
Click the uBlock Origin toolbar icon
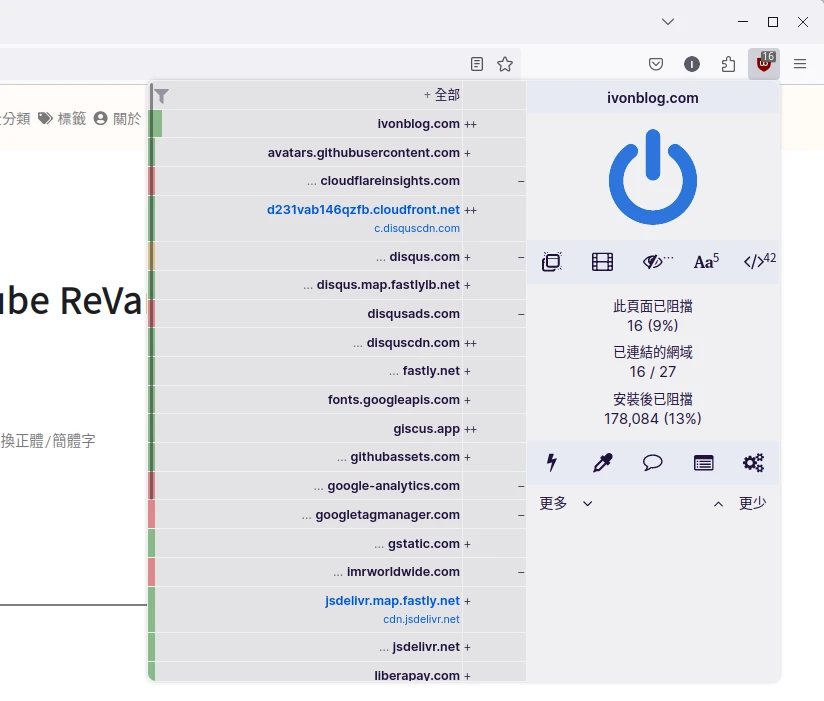coord(764,64)
